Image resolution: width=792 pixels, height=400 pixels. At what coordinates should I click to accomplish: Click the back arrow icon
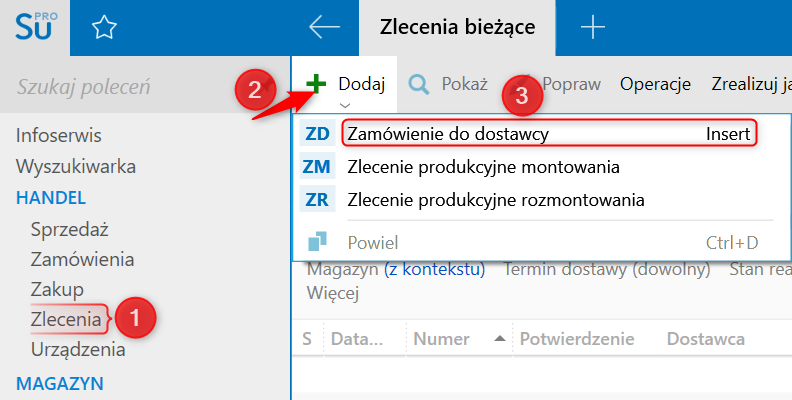(x=324, y=28)
